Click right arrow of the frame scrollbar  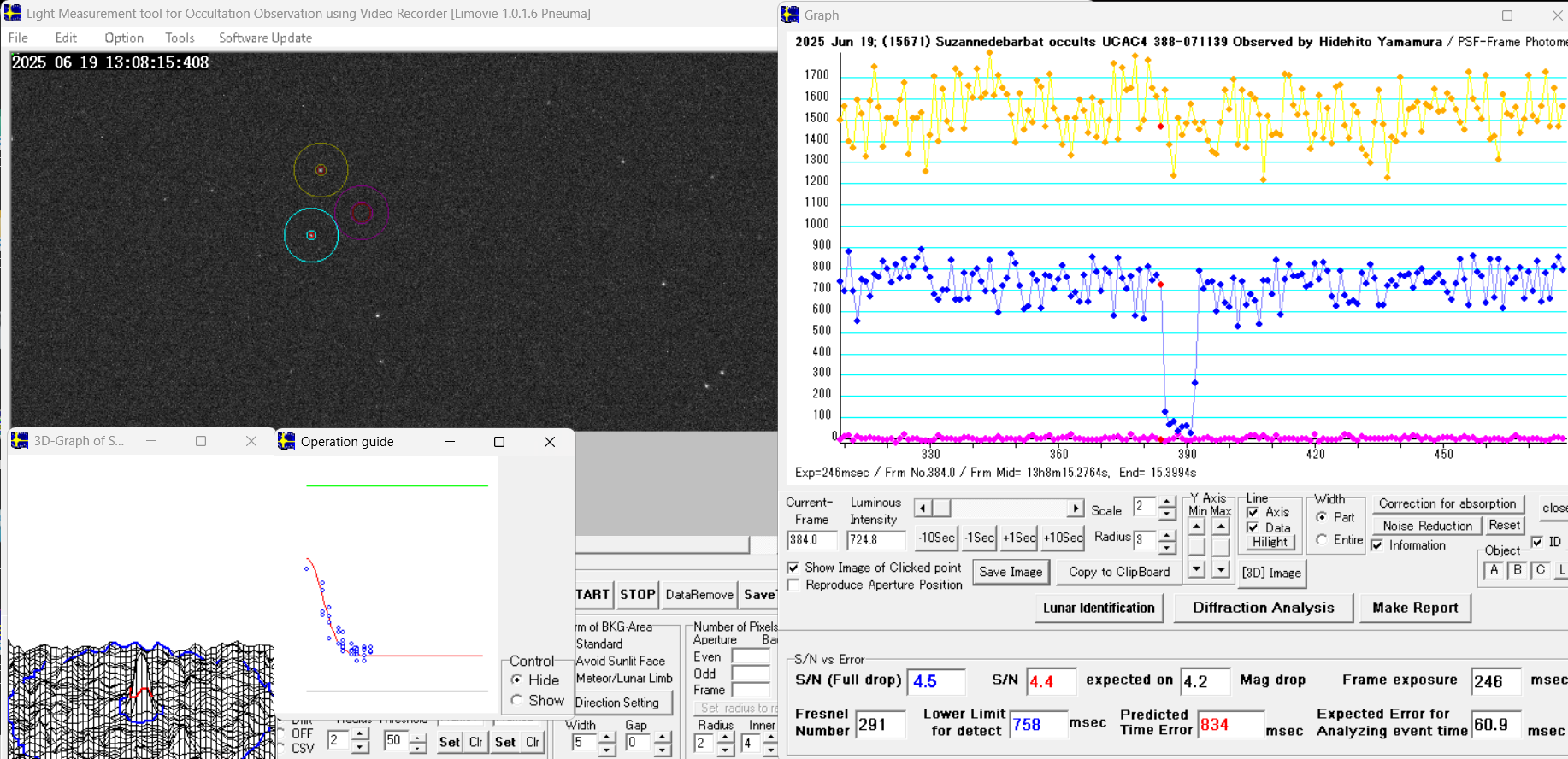1076,509
